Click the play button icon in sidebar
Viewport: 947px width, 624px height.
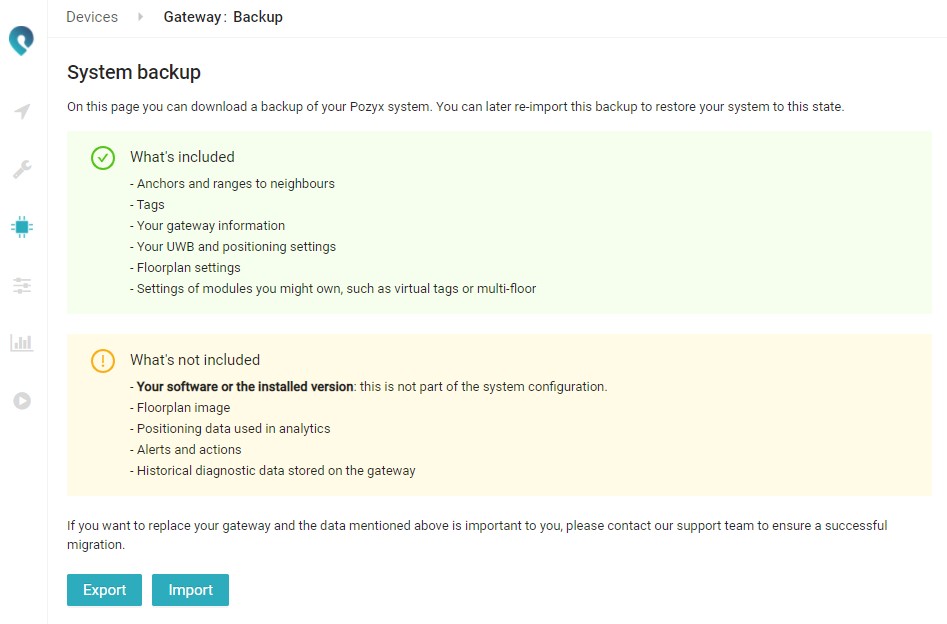(x=22, y=401)
